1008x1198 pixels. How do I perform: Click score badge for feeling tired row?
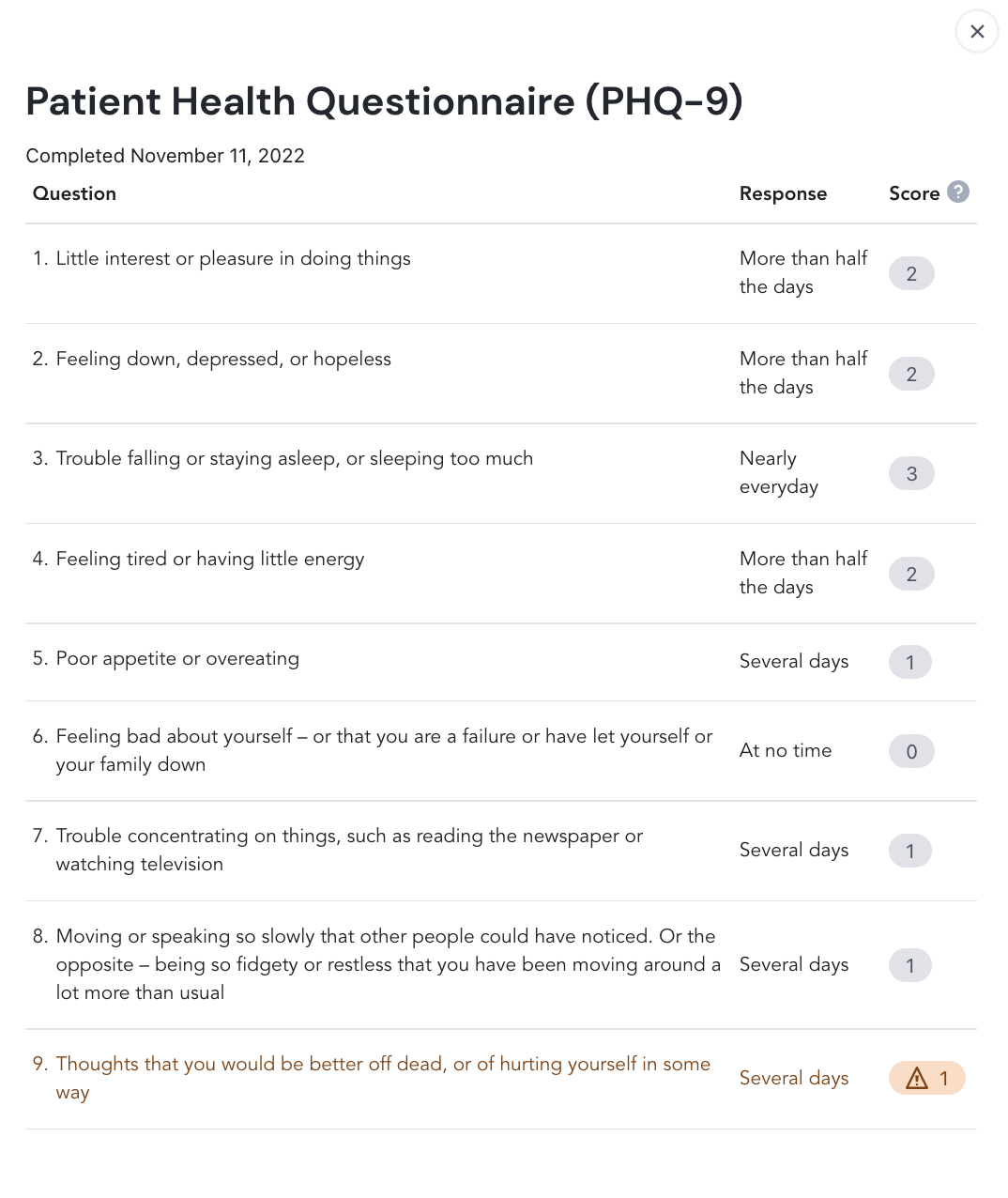click(910, 575)
